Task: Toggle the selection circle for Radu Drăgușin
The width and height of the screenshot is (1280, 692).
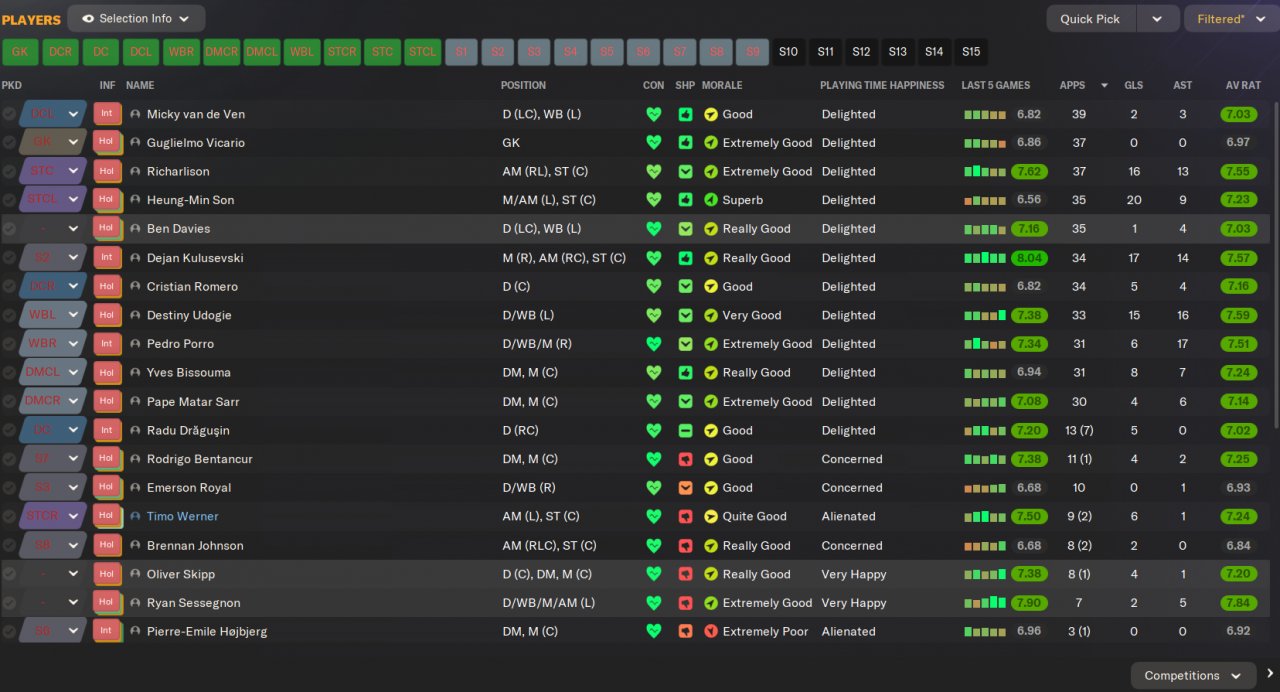Action: [x=9, y=430]
